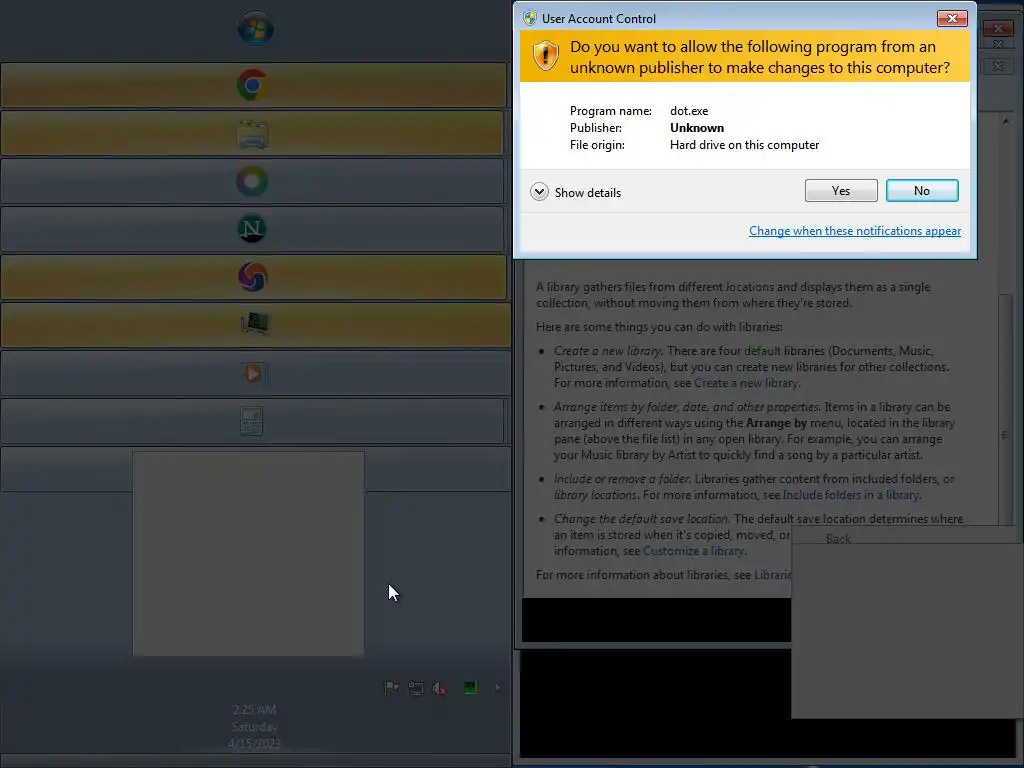Click the UAC title bar shield icon
Screen dimensions: 1024x768
pos(530,18)
